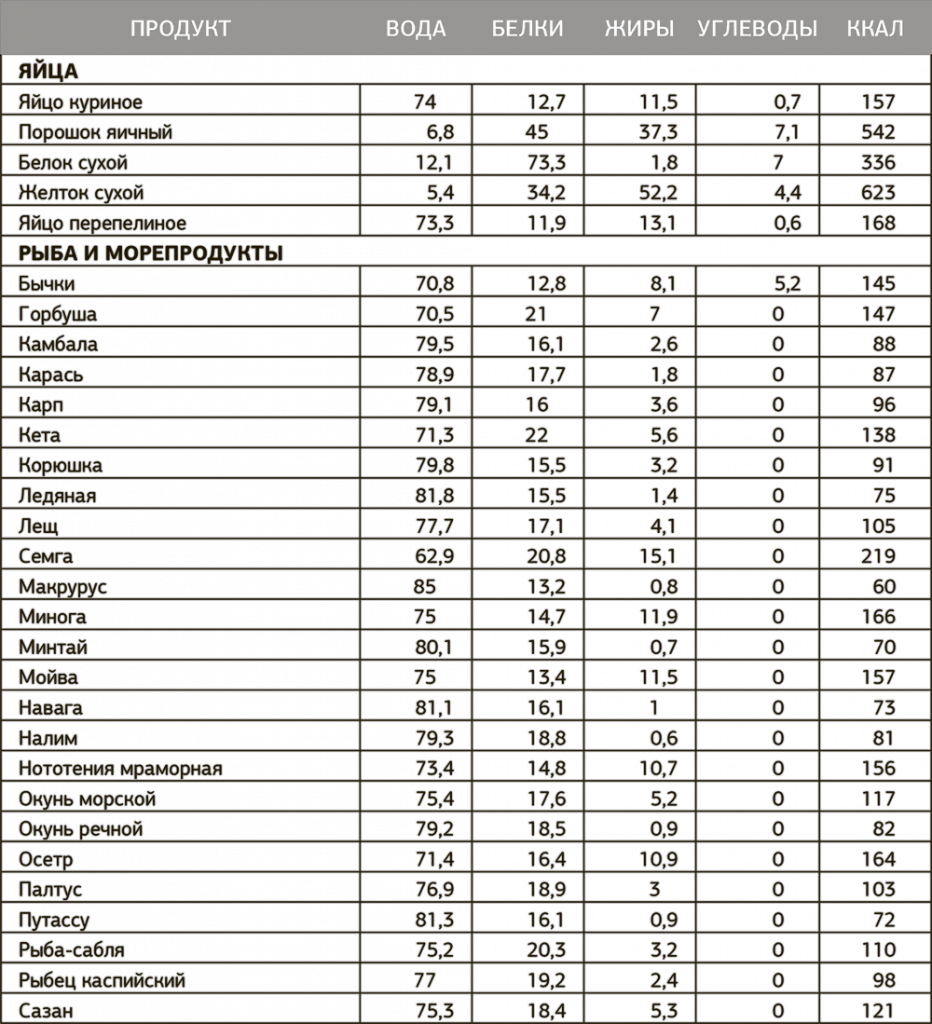Screen dimensions: 932x1024
Task: Click the ЖИРЫ column header
Action: coord(639,28)
